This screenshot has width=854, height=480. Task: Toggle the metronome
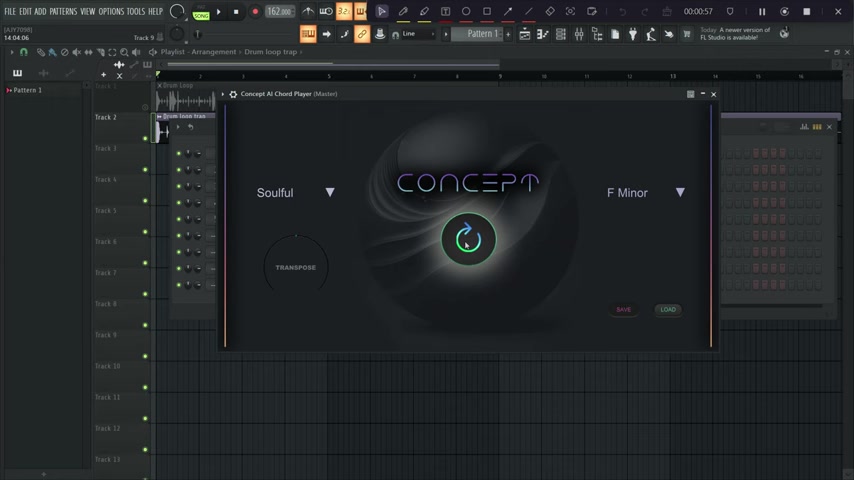[308, 11]
